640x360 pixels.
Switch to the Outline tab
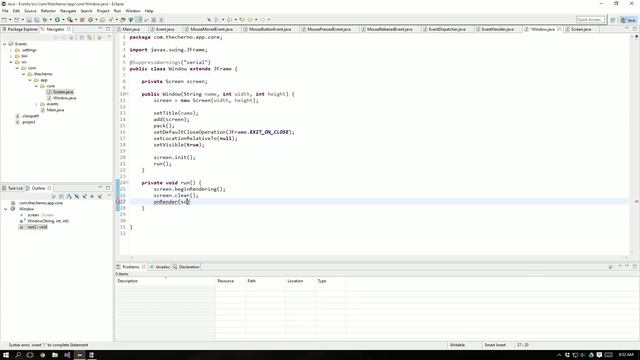click(38, 188)
